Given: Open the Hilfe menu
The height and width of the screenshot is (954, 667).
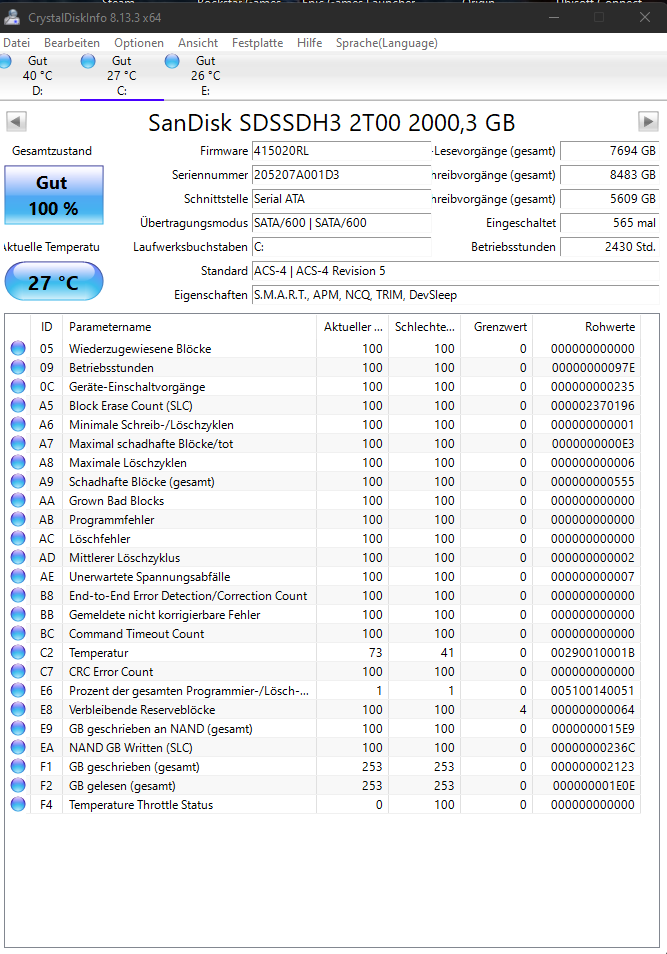Looking at the screenshot, I should tap(310, 43).
